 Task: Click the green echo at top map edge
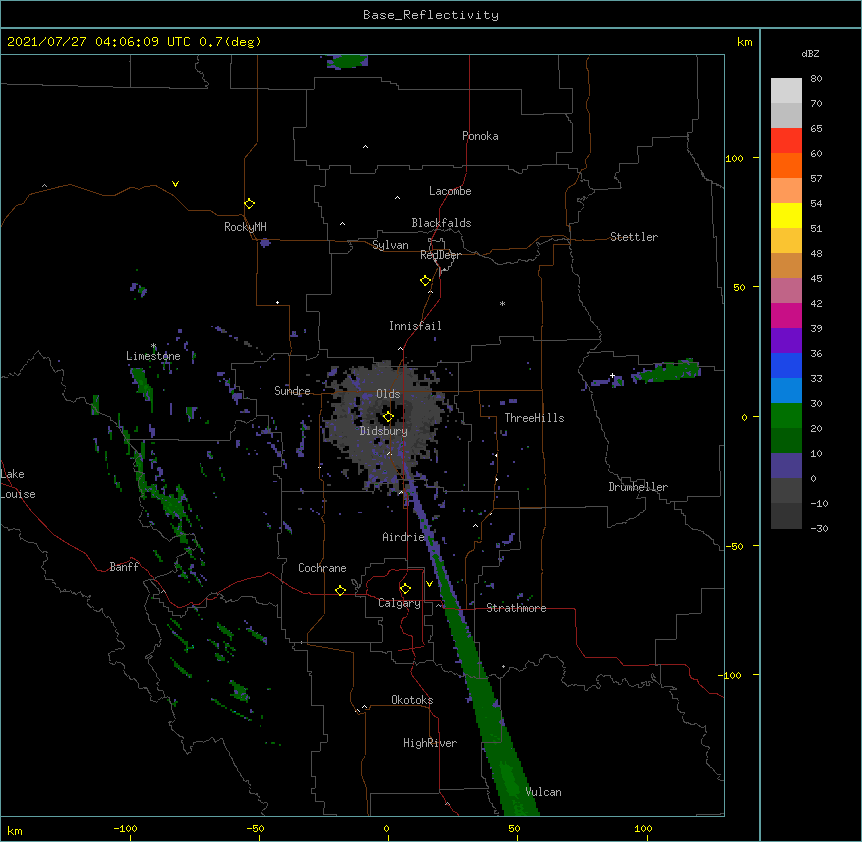click(347, 61)
